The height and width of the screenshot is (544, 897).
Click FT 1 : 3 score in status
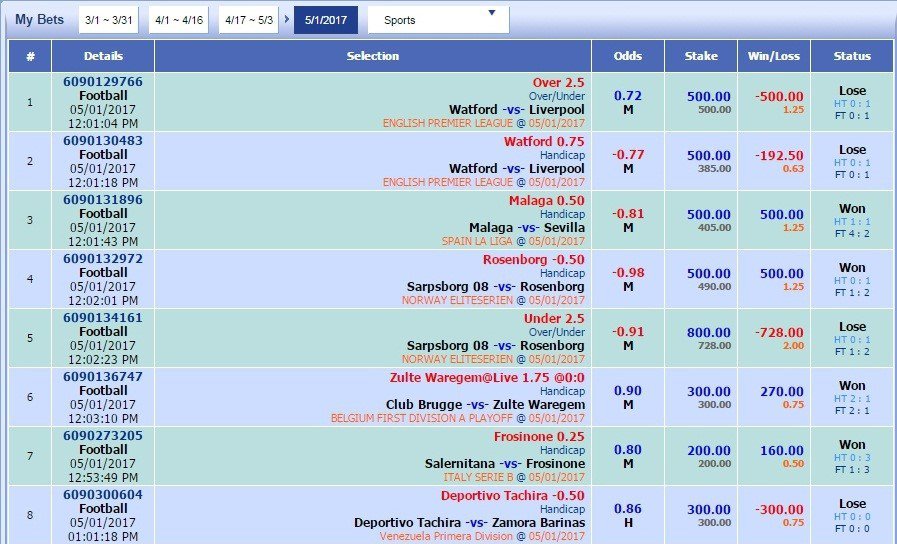point(852,469)
